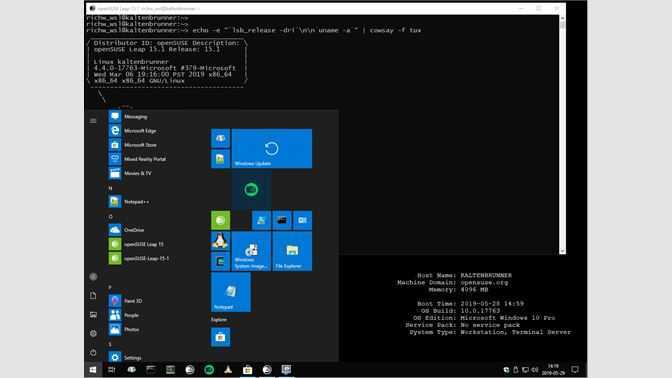This screenshot has width=672, height=378.
Task: Jump via the letter P header
Action: (x=110, y=287)
